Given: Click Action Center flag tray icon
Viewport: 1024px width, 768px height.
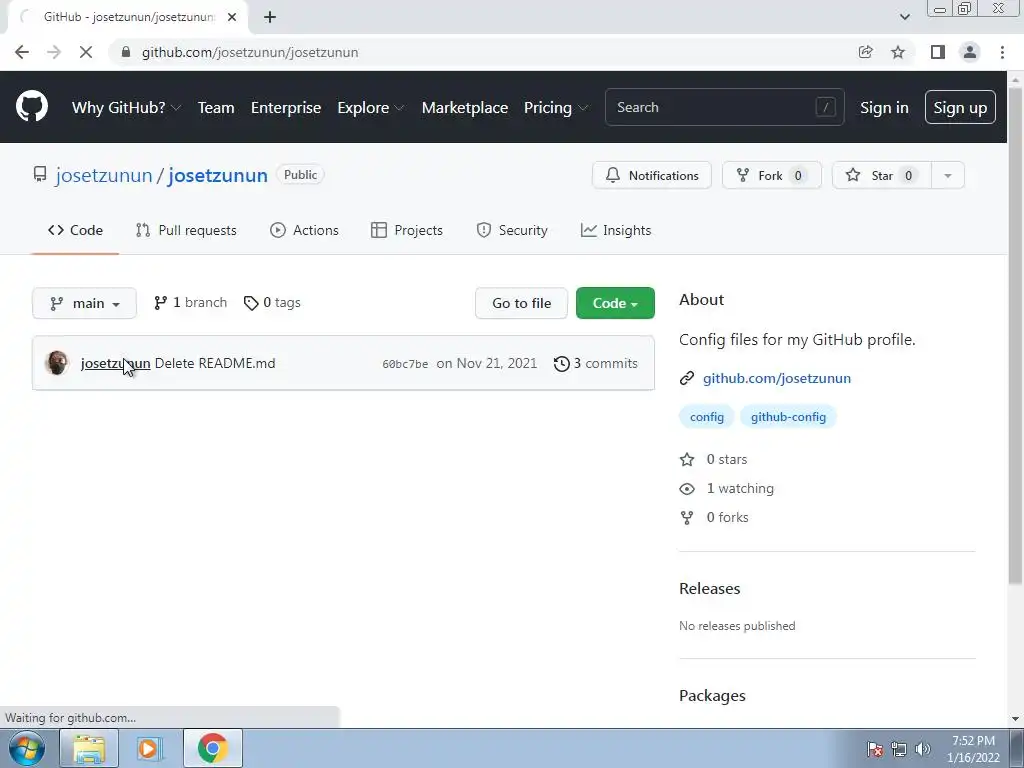Looking at the screenshot, I should [x=875, y=749].
